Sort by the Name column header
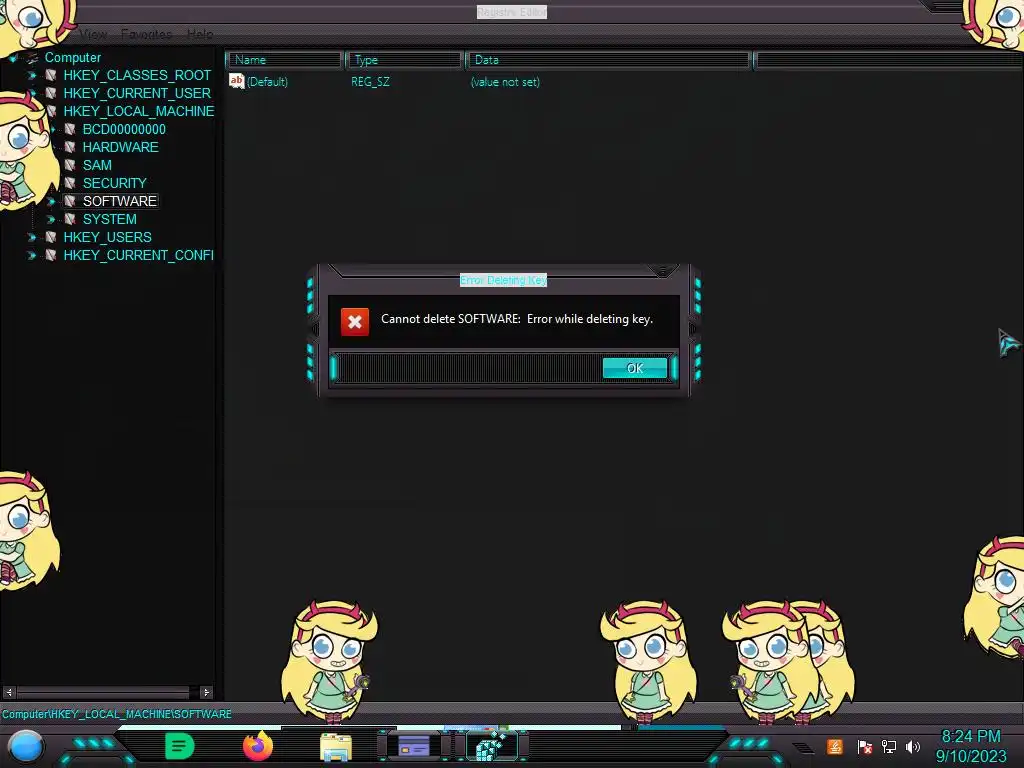 click(x=285, y=60)
